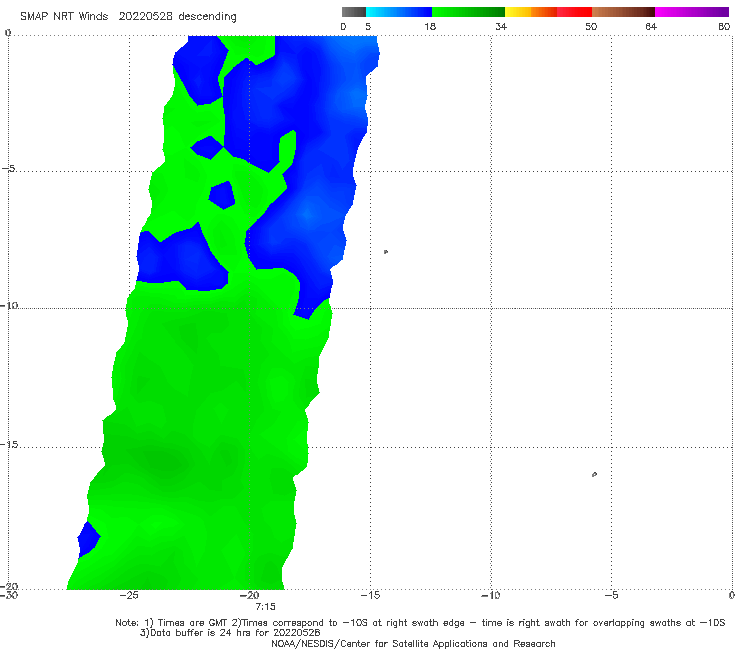Image resolution: width=740 pixels, height=650 pixels.
Task: Click the gray segment of the color bar
Action: point(354,12)
